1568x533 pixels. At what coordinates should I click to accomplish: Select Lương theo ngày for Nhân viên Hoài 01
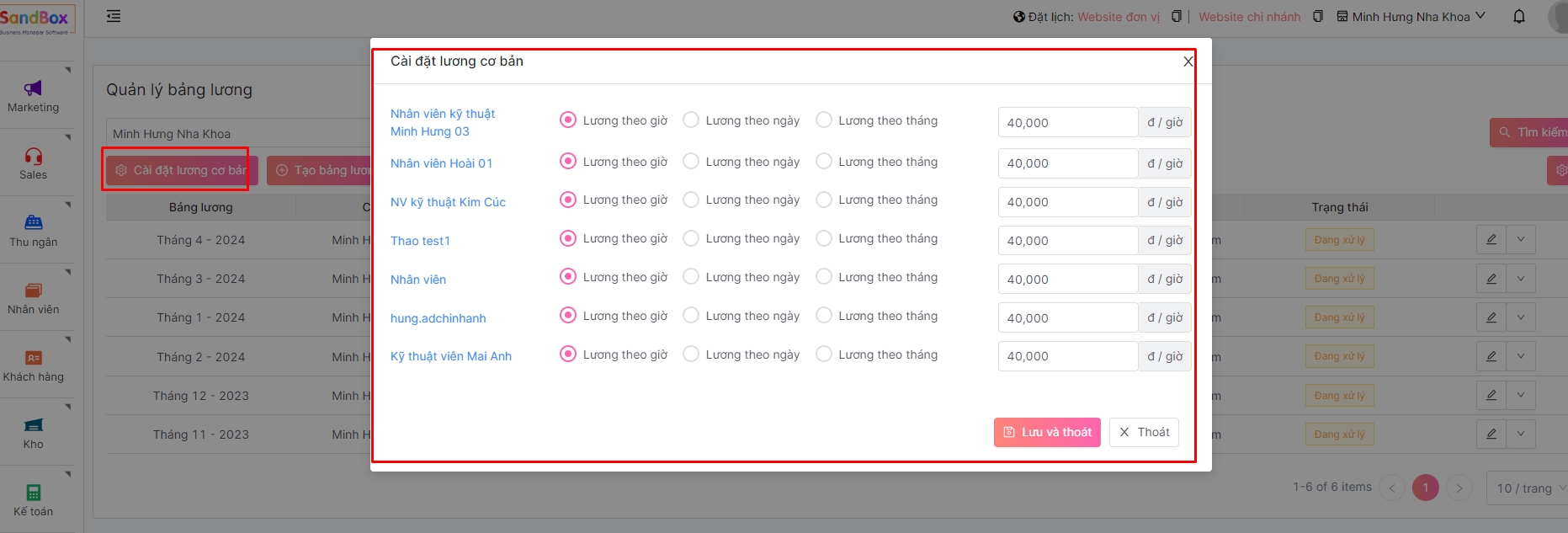coord(691,162)
